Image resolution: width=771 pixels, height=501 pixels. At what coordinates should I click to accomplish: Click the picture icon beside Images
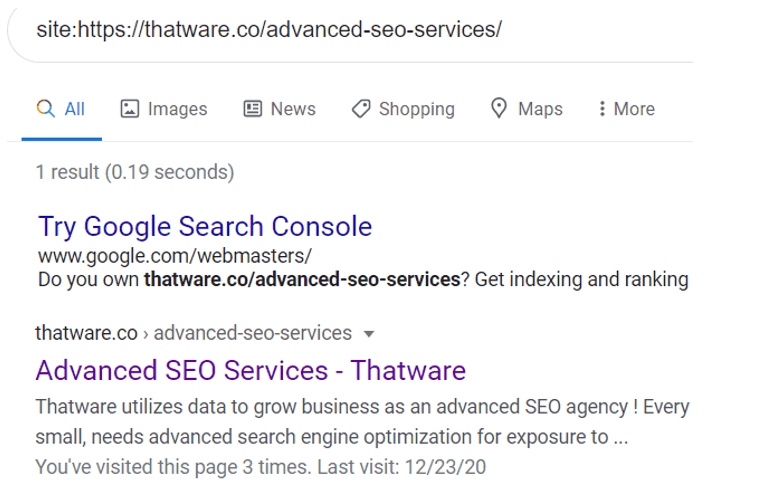pos(129,109)
